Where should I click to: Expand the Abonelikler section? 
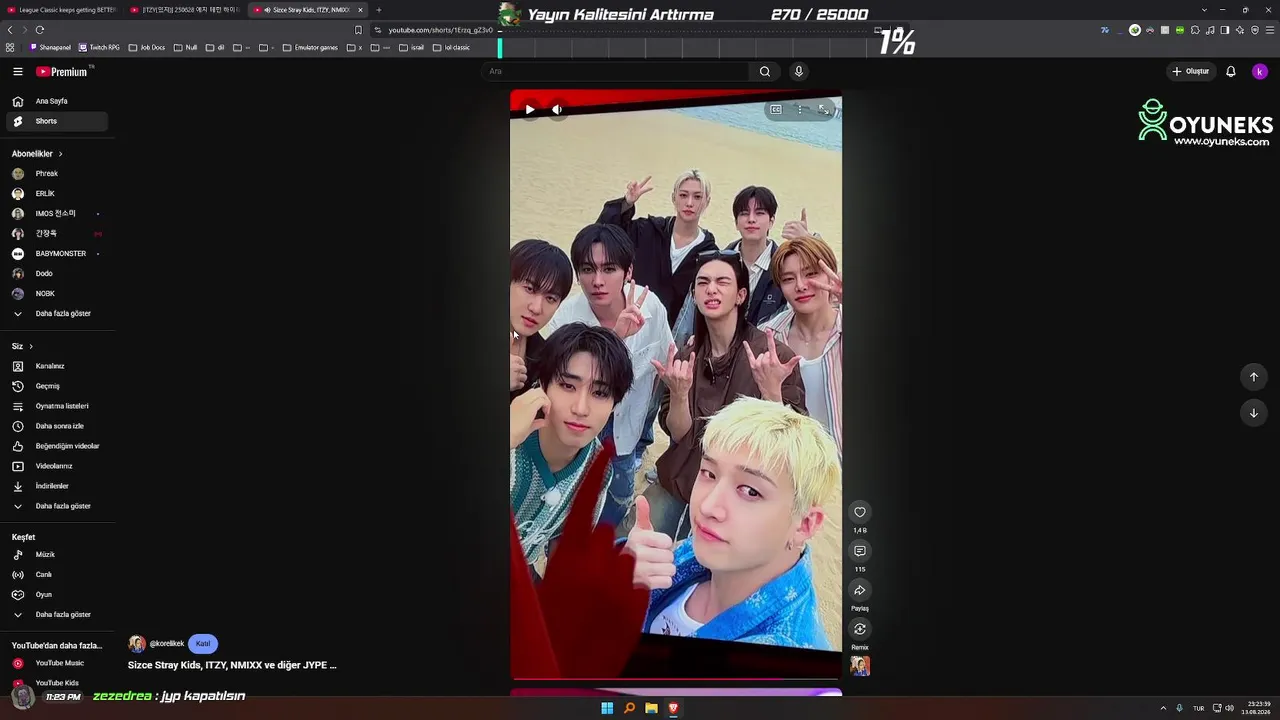tap(37, 154)
